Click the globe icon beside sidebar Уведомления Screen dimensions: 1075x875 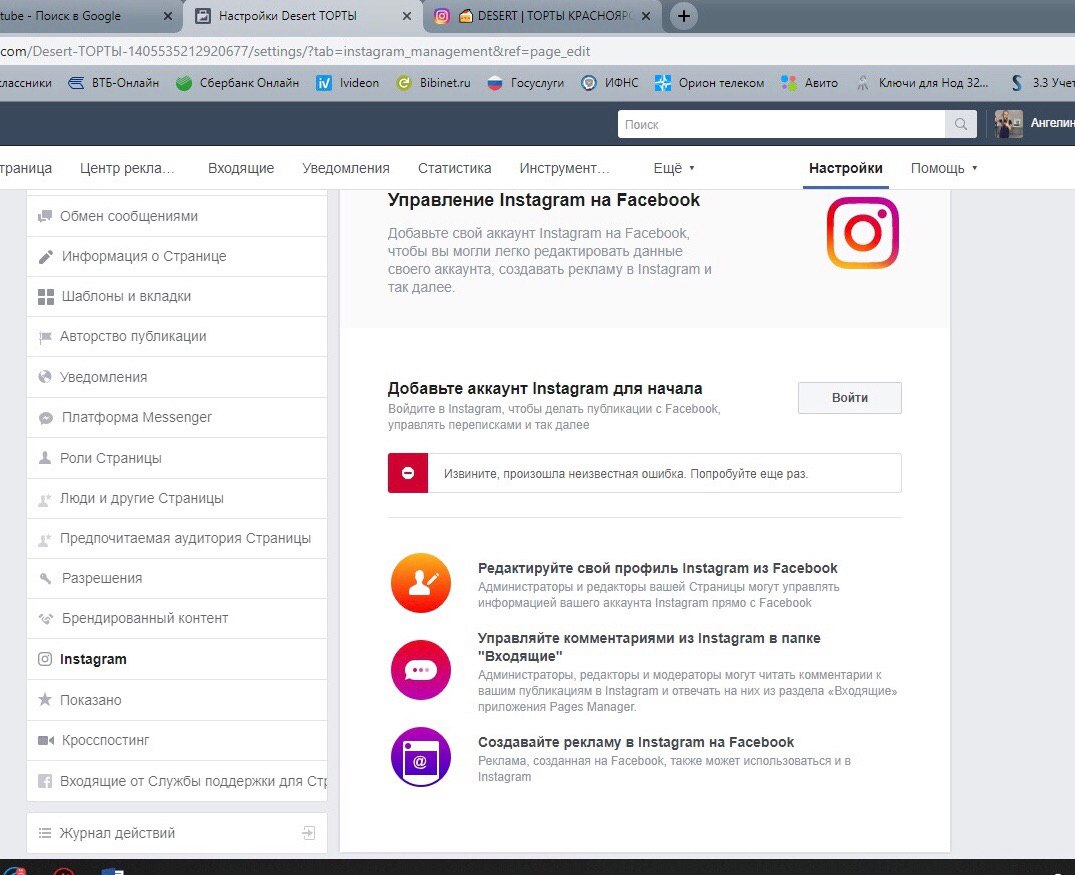click(45, 376)
